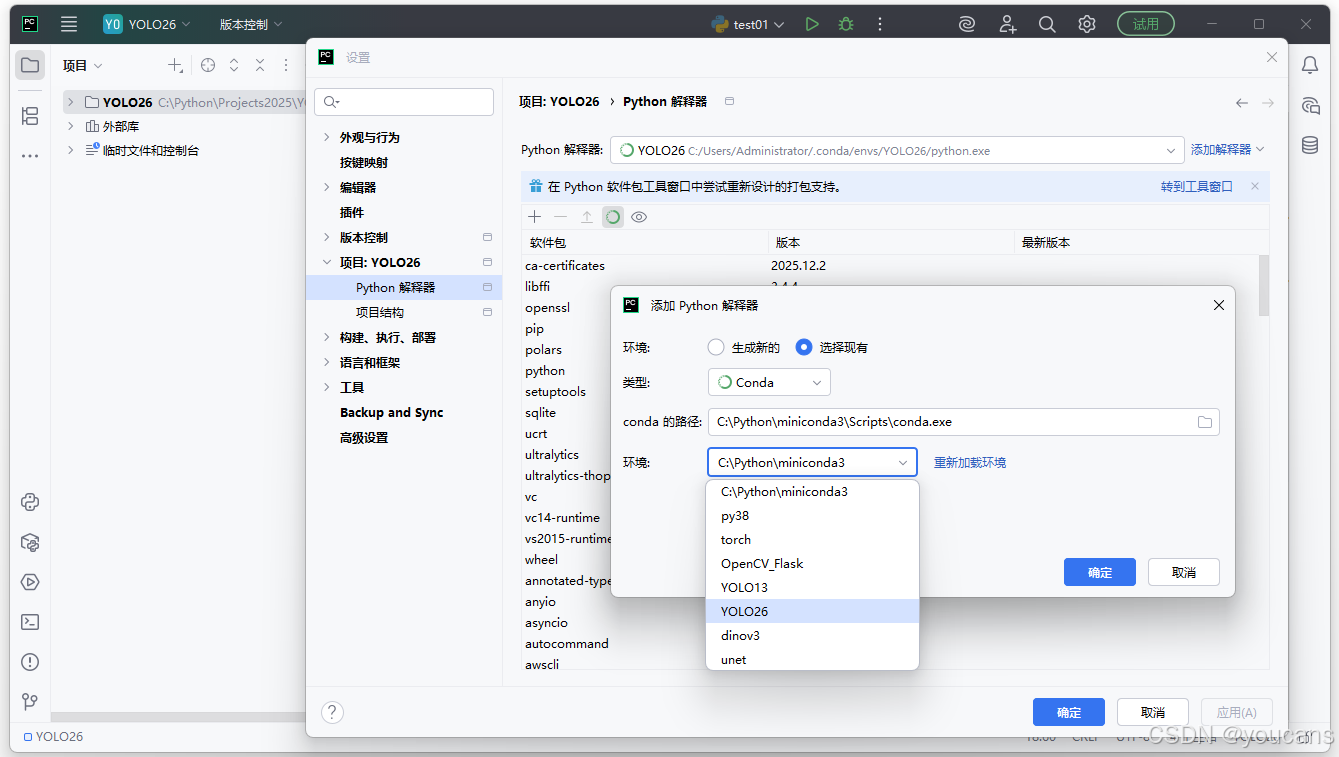The height and width of the screenshot is (757, 1339).
Task: Click 取消 in the add interpreter dialog
Action: coord(1184,572)
